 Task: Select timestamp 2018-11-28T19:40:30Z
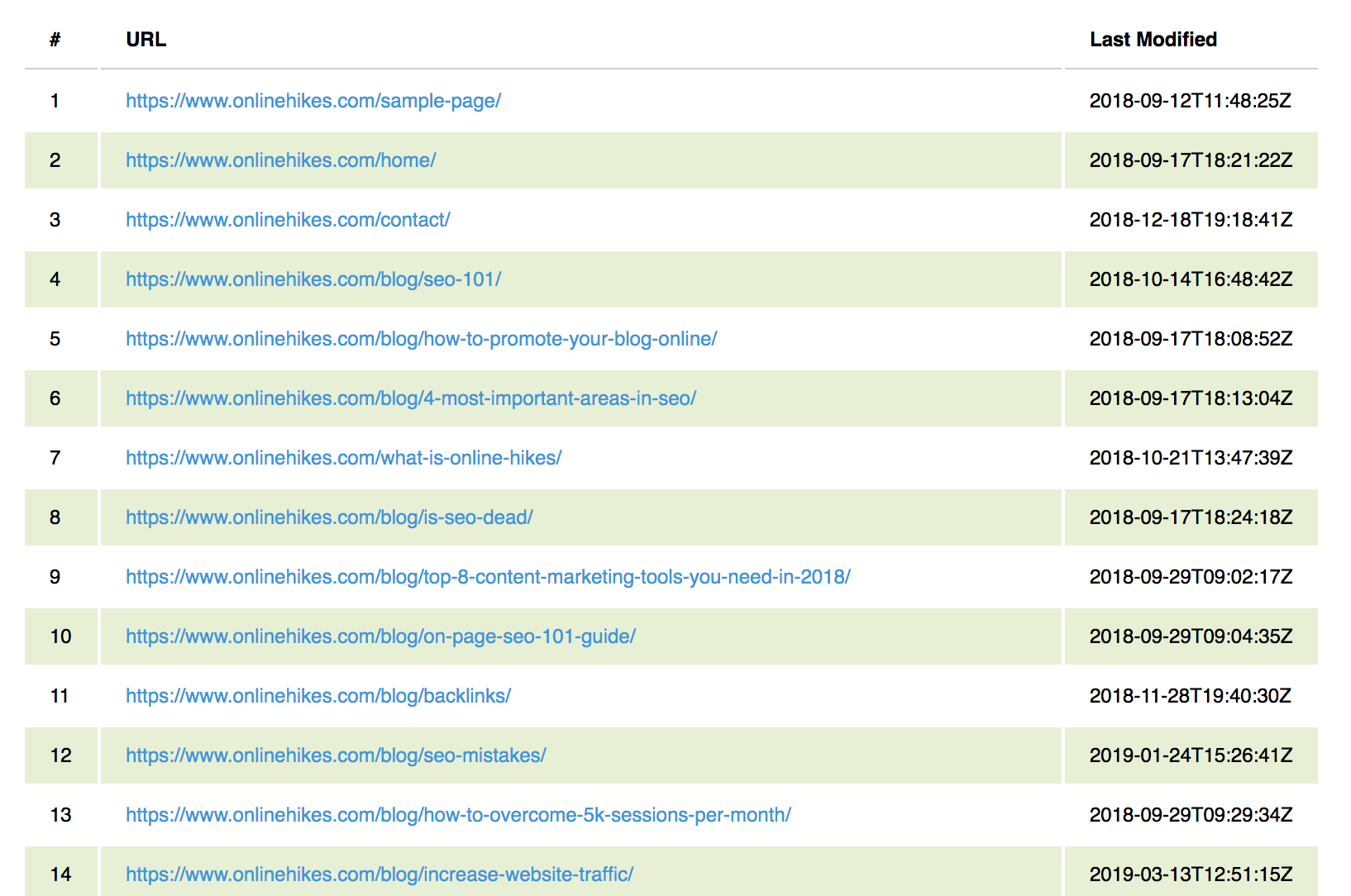coord(1191,696)
